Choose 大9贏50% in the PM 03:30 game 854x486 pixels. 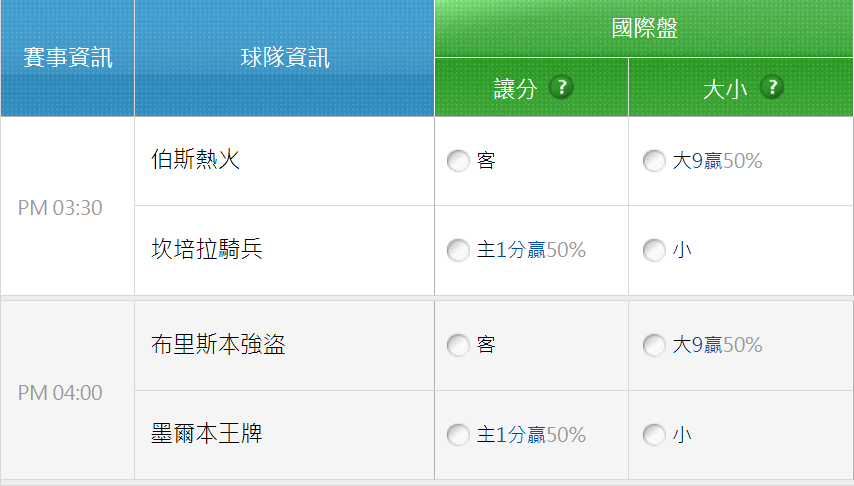tap(654, 161)
